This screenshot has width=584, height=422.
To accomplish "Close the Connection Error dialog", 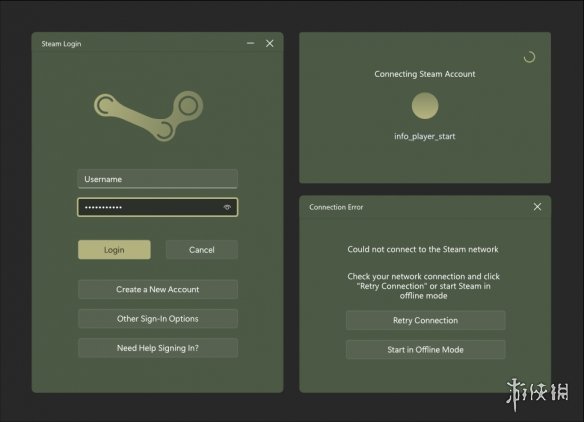I will (x=537, y=207).
